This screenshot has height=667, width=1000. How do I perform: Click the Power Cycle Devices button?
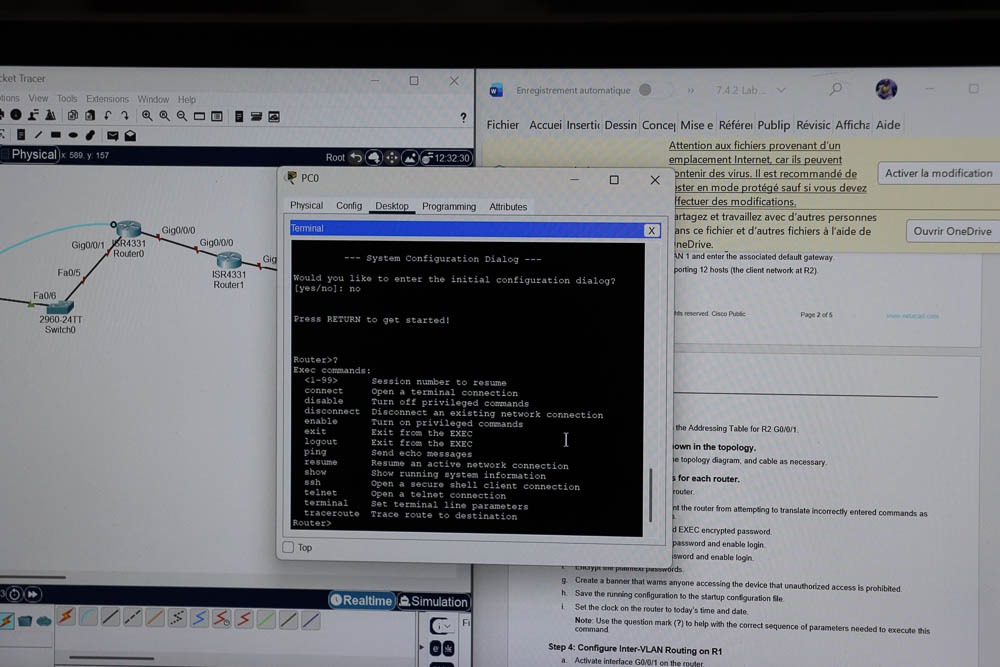tap(14, 594)
